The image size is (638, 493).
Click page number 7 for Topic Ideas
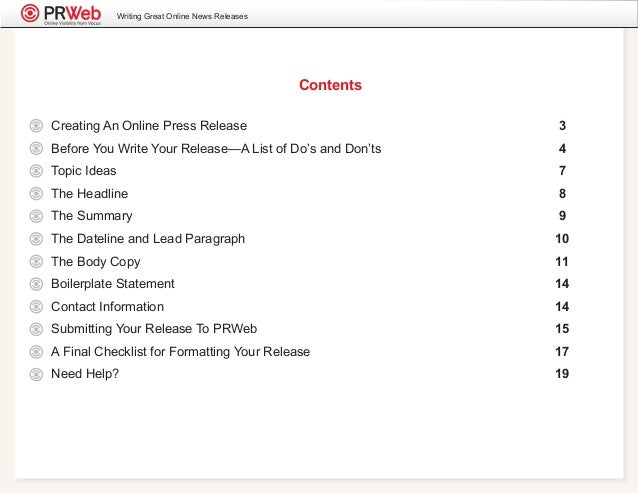pyautogui.click(x=562, y=171)
